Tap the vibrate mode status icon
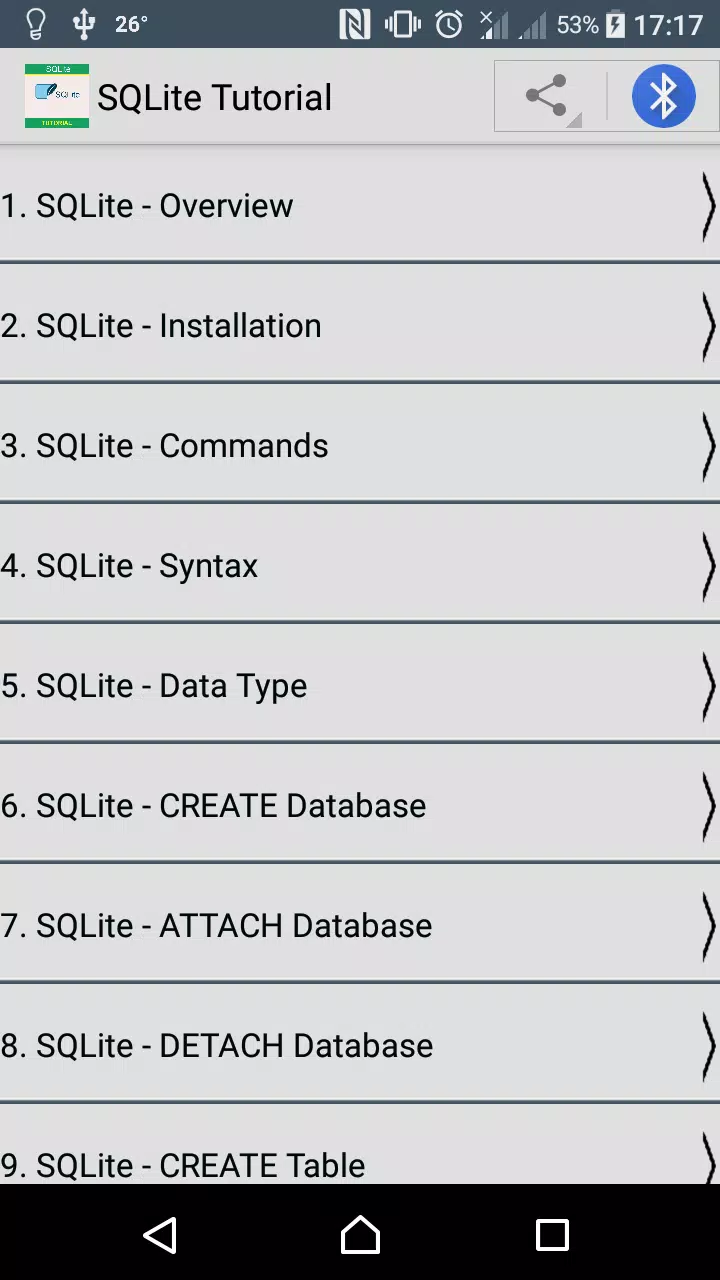The height and width of the screenshot is (1280, 720). (x=402, y=24)
